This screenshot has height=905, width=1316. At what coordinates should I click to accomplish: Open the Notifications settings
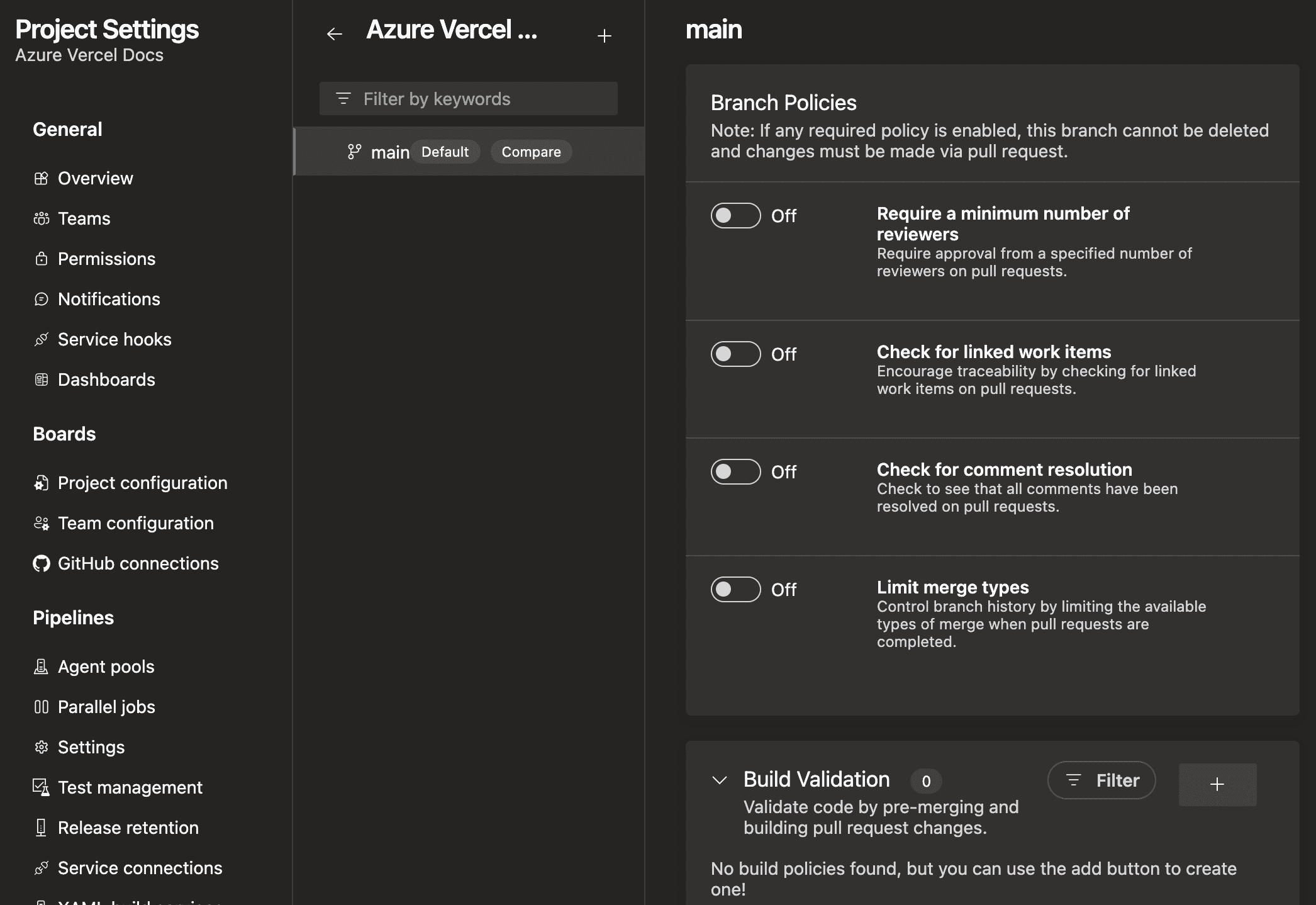pyautogui.click(x=109, y=299)
